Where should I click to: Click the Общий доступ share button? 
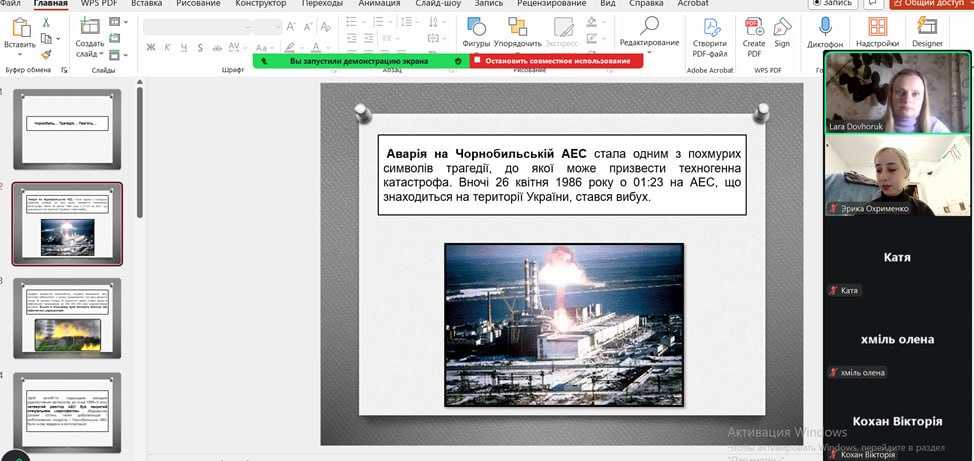(x=930, y=4)
